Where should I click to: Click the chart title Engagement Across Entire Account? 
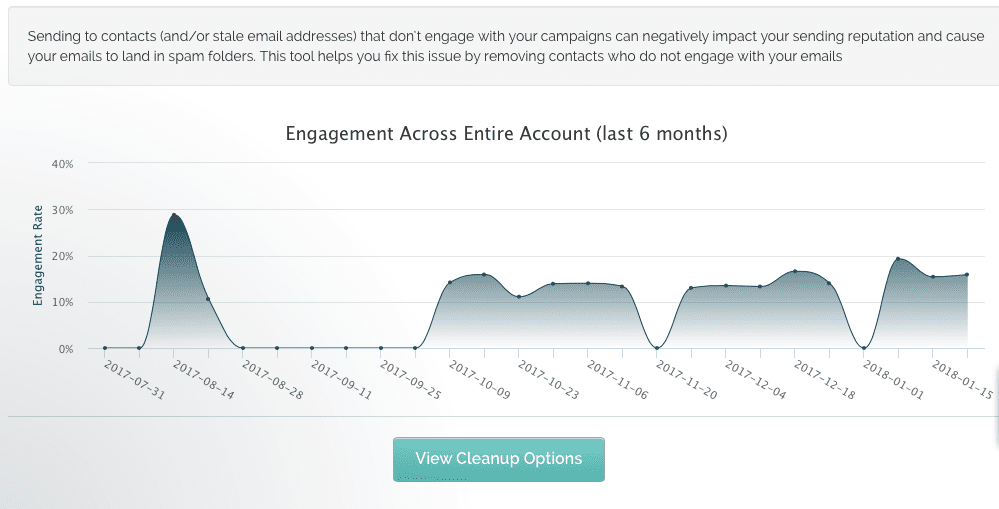(x=506, y=134)
